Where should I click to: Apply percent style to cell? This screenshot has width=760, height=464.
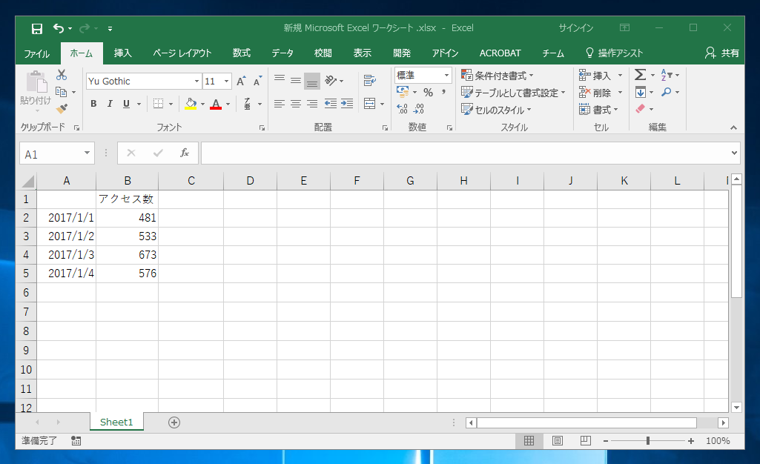pyautogui.click(x=428, y=92)
